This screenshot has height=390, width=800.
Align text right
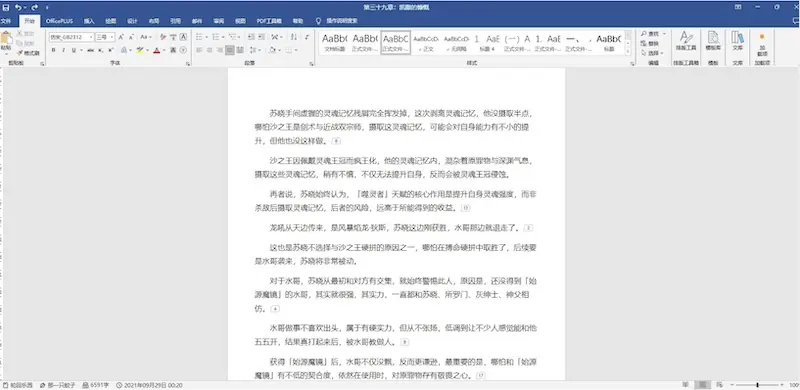click(x=219, y=50)
